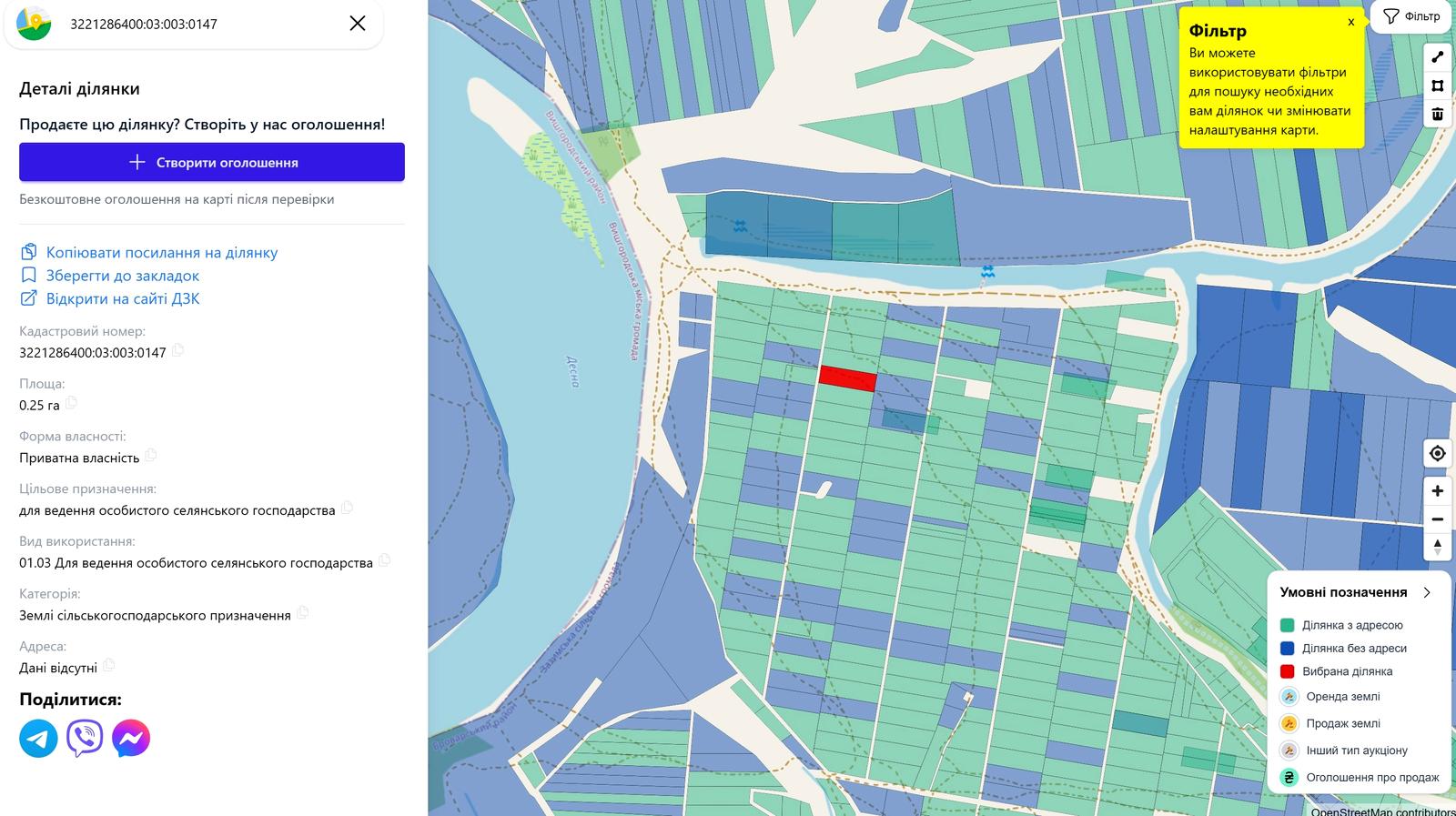The height and width of the screenshot is (816, 1456).
Task: Share parcel via Telegram icon
Action: [x=38, y=738]
